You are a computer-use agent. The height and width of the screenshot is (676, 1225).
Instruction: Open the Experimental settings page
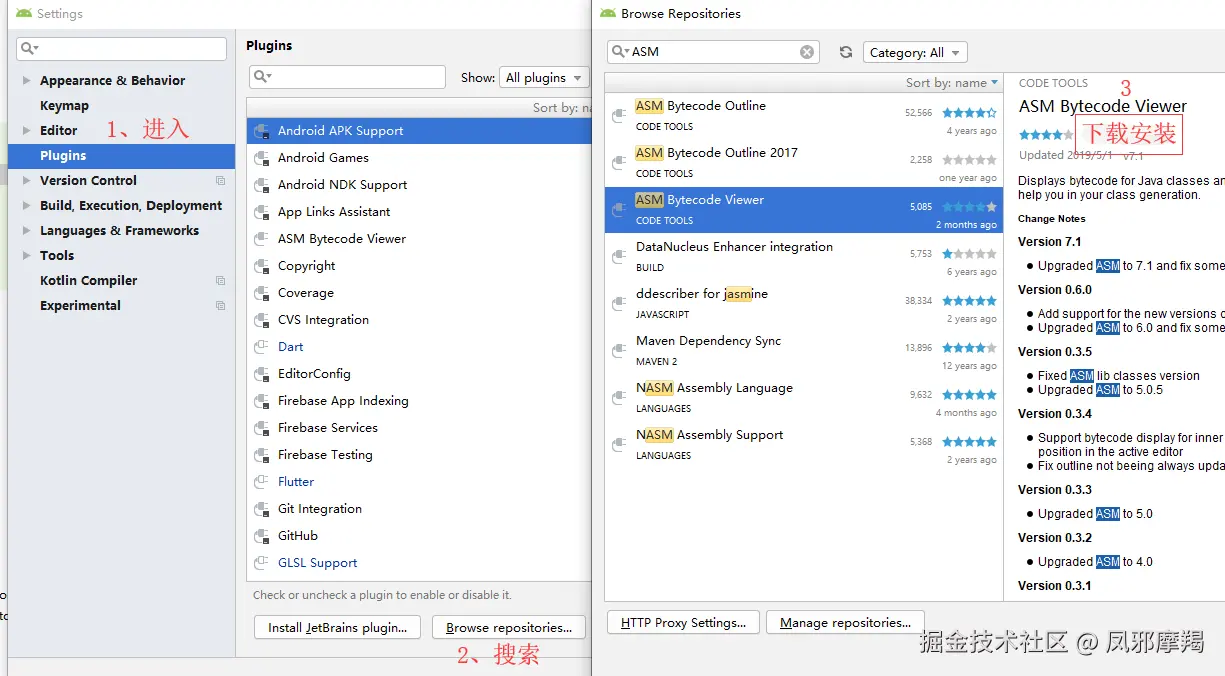80,306
